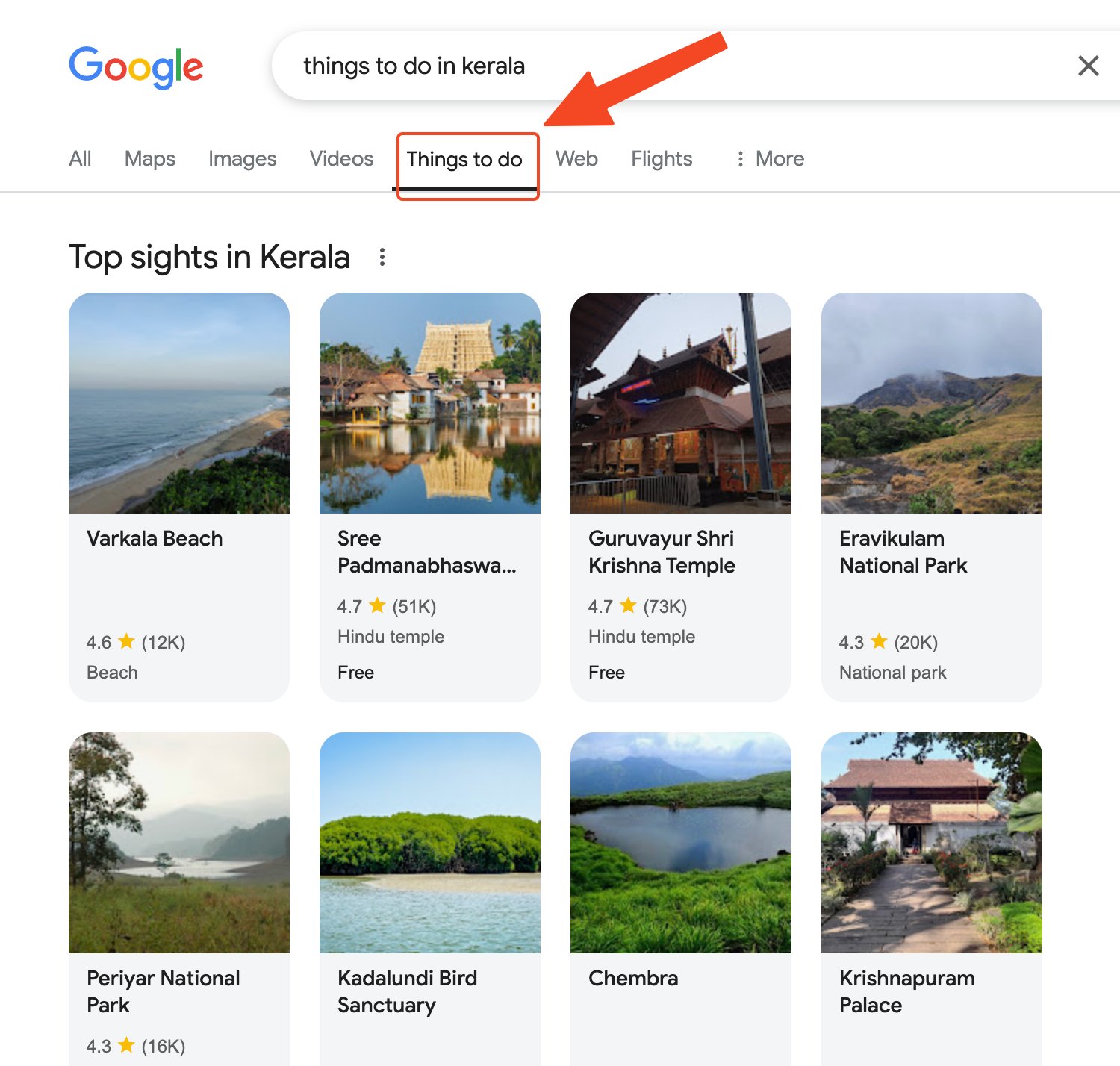Switch to the Images results tab
1120x1066 pixels.
pos(242,158)
